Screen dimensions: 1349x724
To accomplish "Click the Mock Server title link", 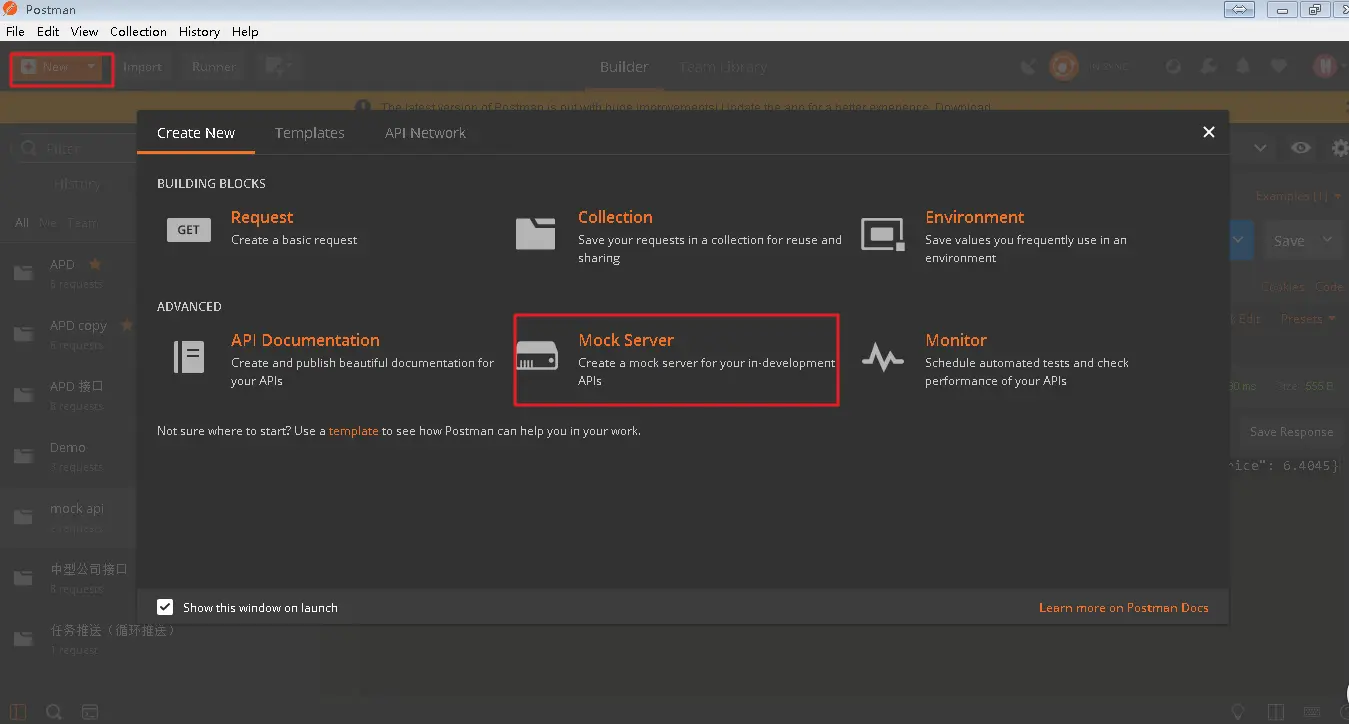I will (x=626, y=340).
